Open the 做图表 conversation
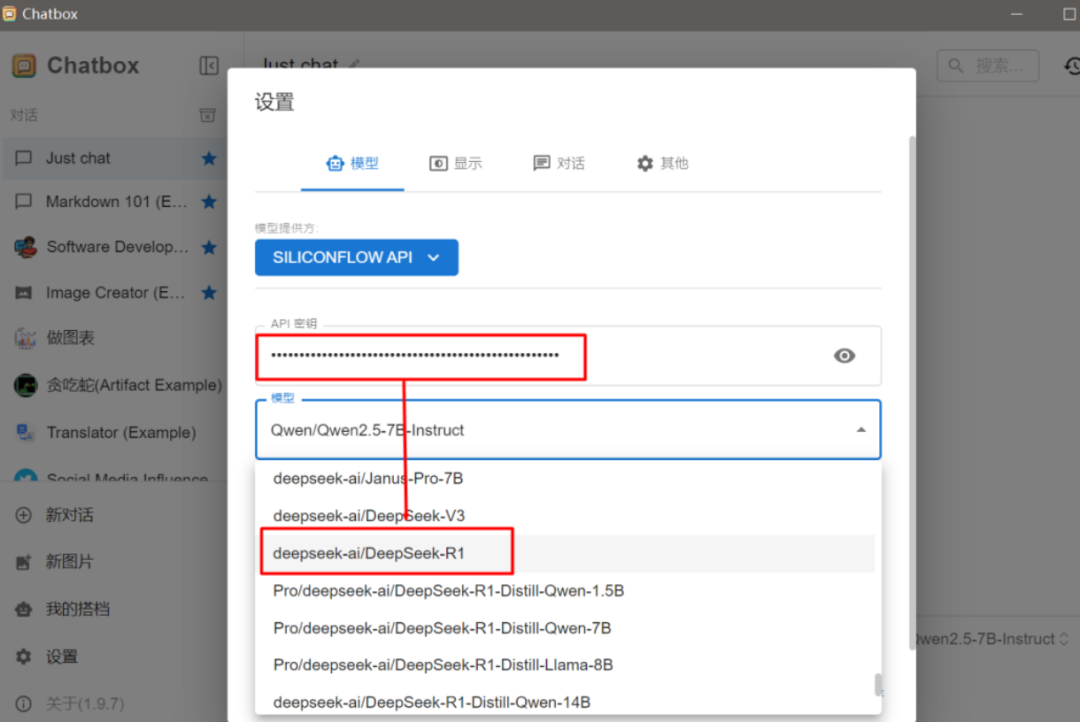 pos(114,338)
